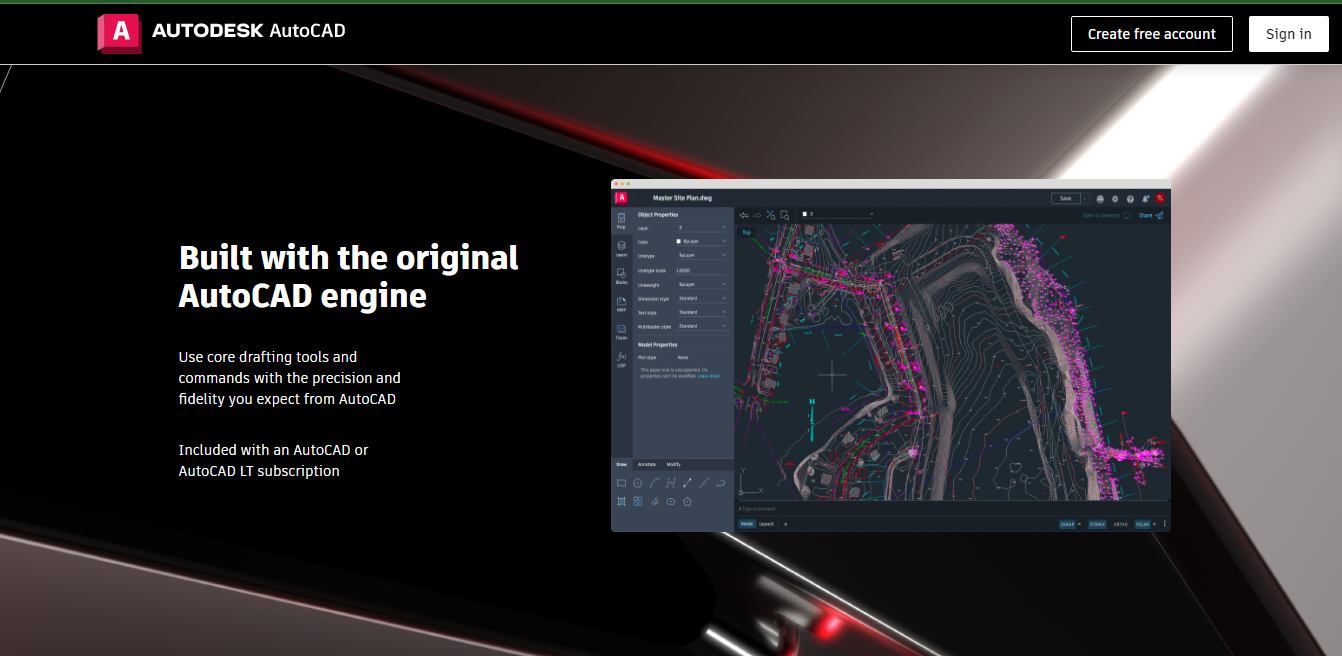The image size is (1342, 656).
Task: Open the Layers panel icon
Action: coord(621,248)
